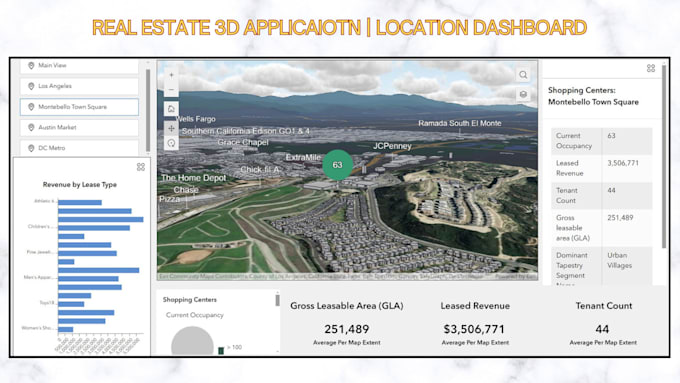680x383 pixels.
Task: Expand the Revenue by Lease Type chart
Action: tap(141, 167)
